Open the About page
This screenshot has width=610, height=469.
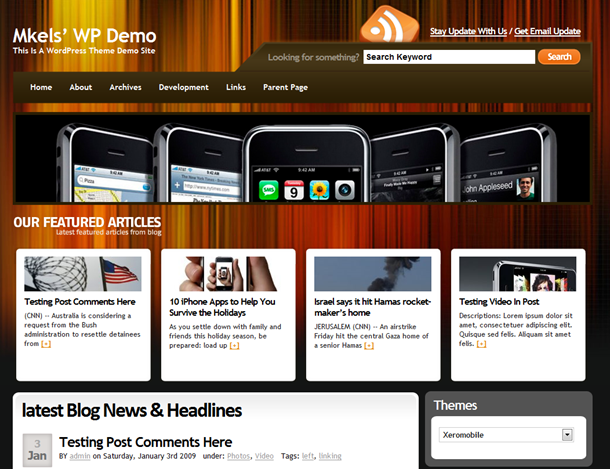[81, 87]
